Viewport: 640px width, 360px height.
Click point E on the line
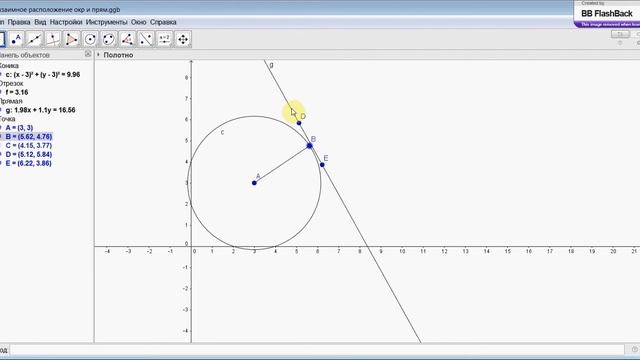pos(322,165)
